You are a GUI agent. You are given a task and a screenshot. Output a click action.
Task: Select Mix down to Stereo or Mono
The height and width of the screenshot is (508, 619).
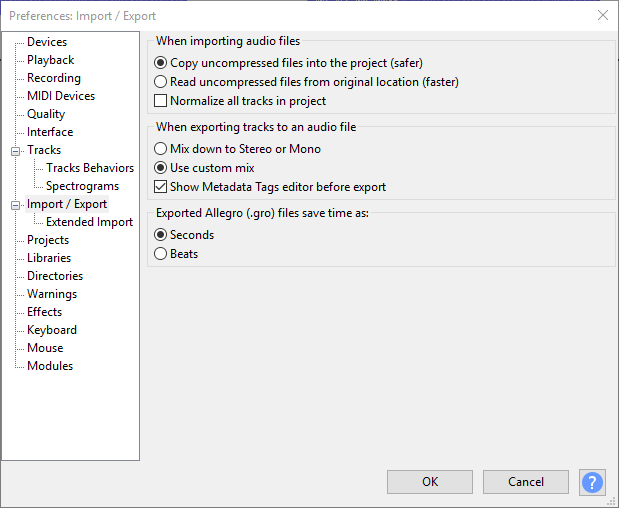[161, 149]
